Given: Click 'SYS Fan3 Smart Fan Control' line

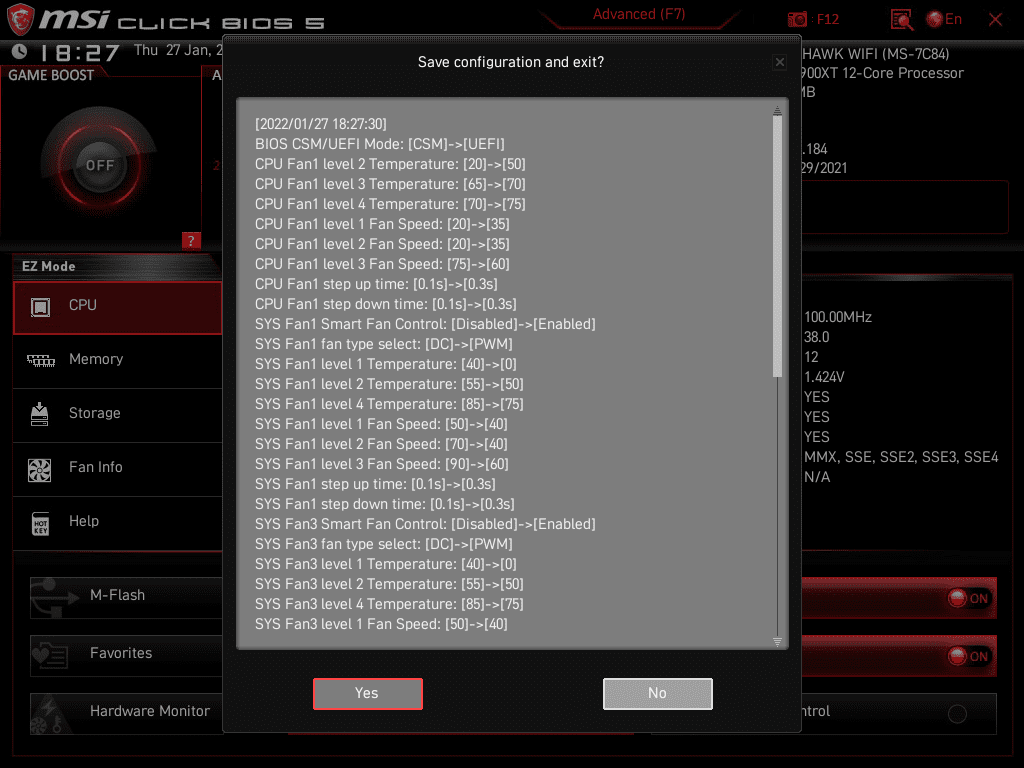Looking at the screenshot, I should coord(425,524).
